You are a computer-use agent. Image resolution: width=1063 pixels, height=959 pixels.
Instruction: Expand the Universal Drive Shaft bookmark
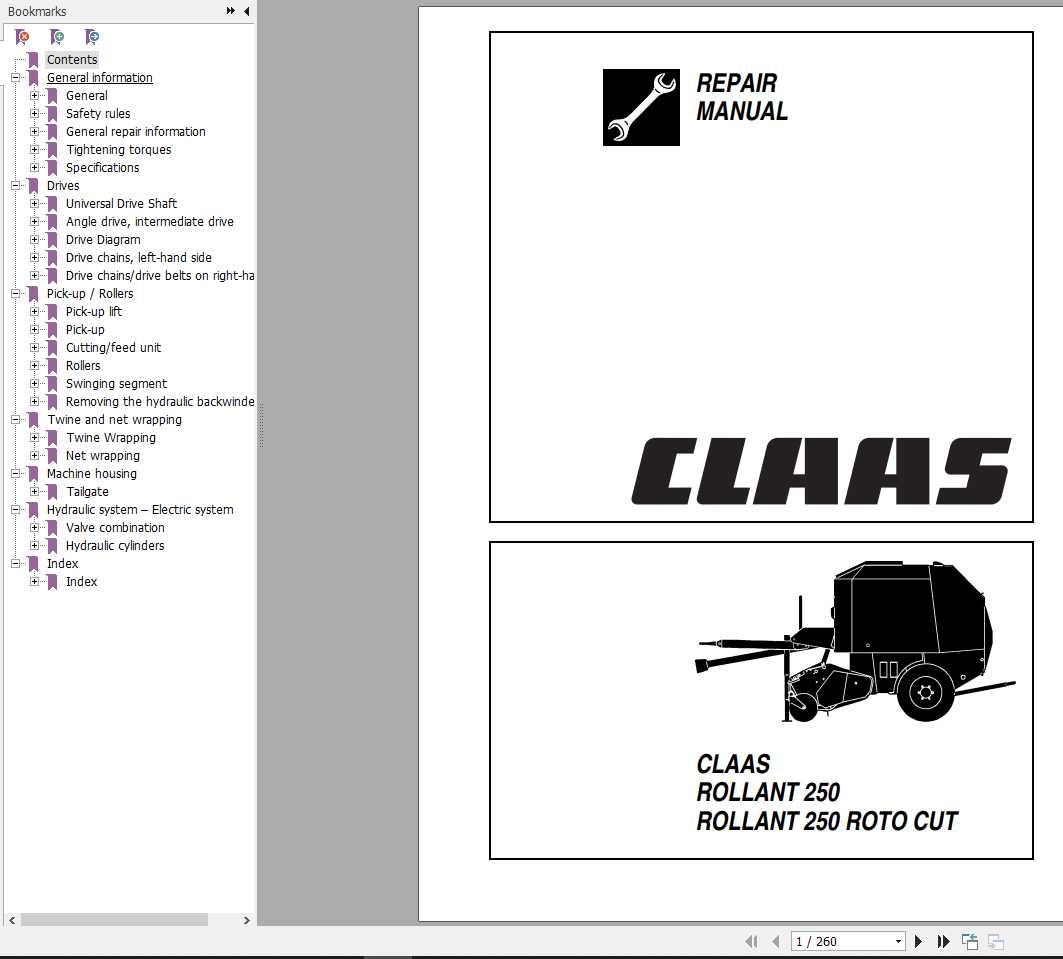pos(35,204)
